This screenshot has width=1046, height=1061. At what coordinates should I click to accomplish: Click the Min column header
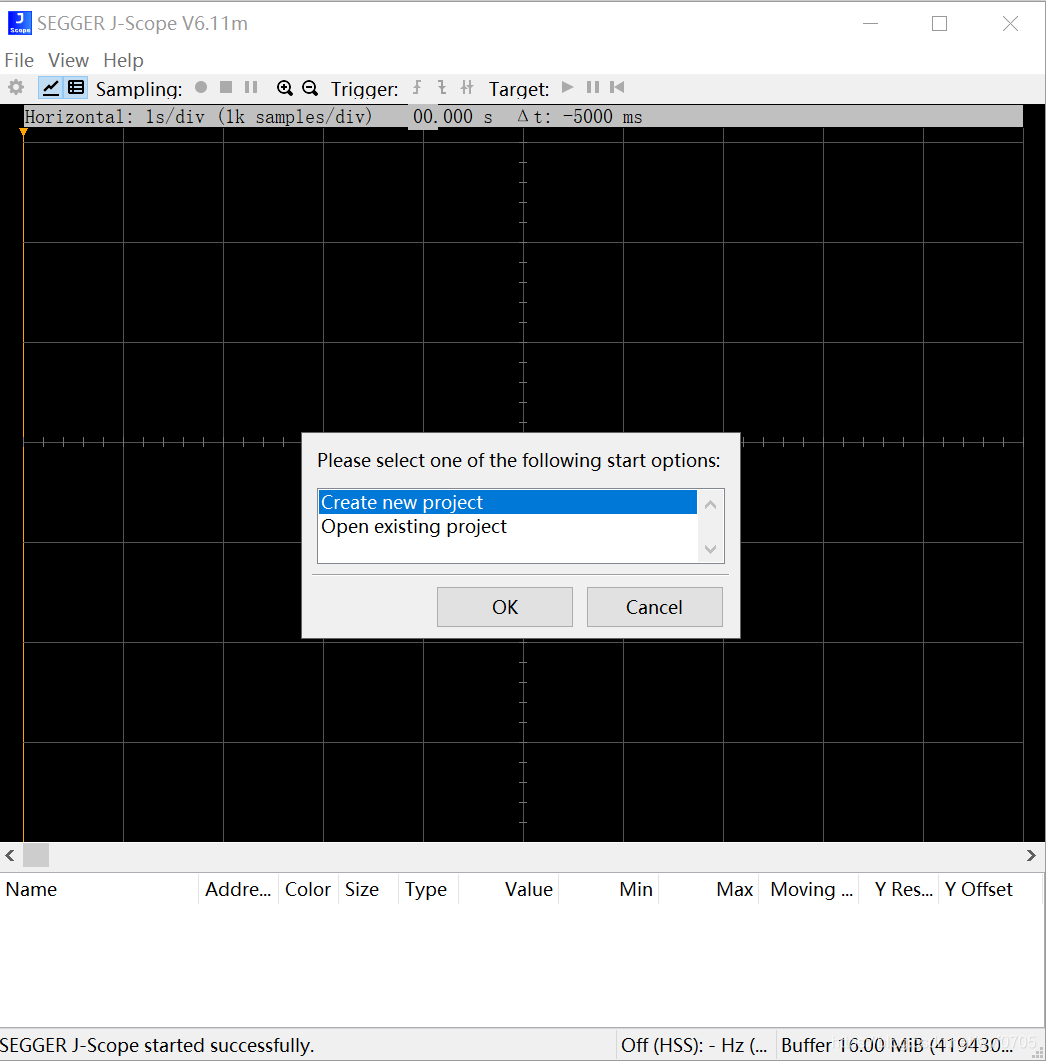[x=609, y=889]
